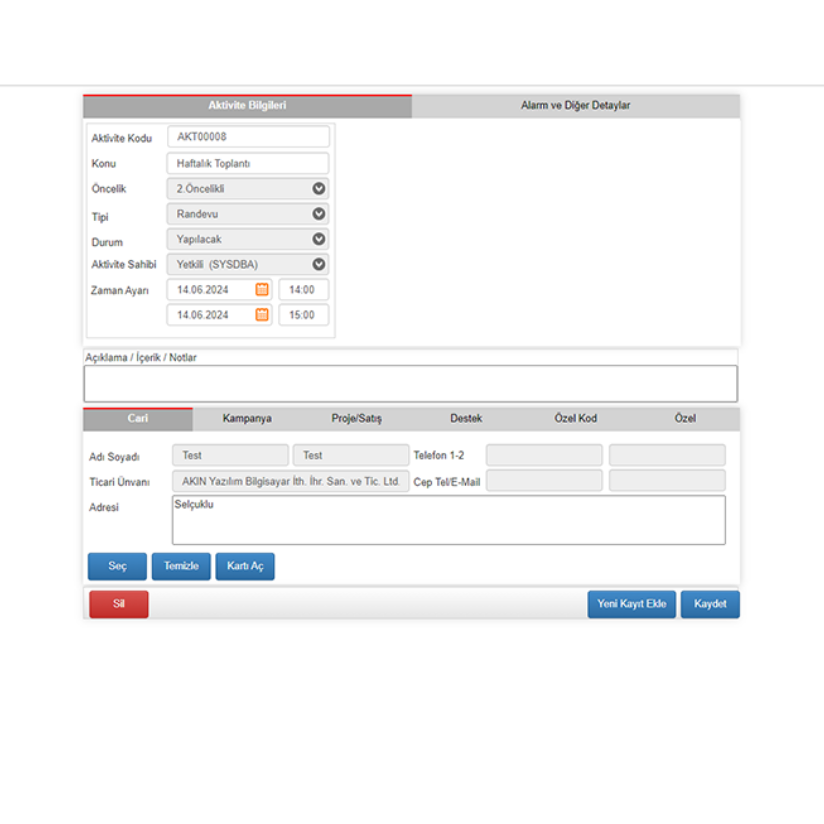Go to the Cari tab
Viewport: 824px width, 824px height.
[x=137, y=419]
